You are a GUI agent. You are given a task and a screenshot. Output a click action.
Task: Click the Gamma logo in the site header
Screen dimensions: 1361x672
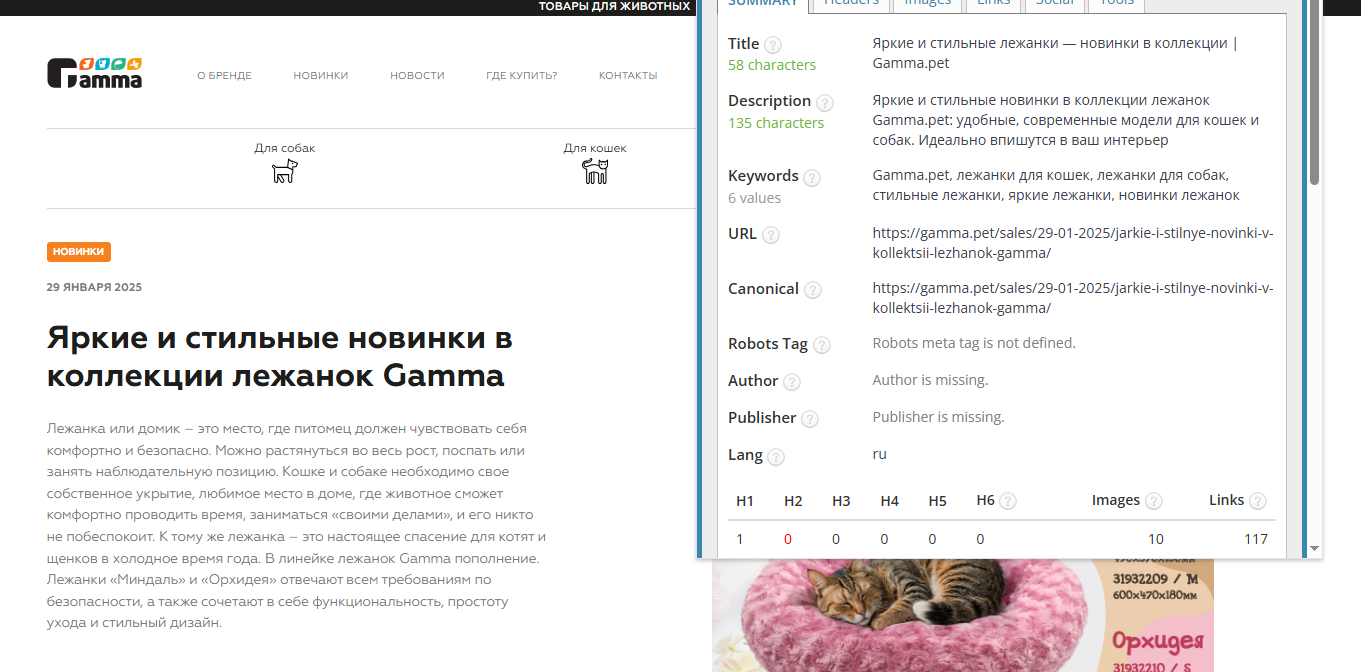(x=95, y=73)
